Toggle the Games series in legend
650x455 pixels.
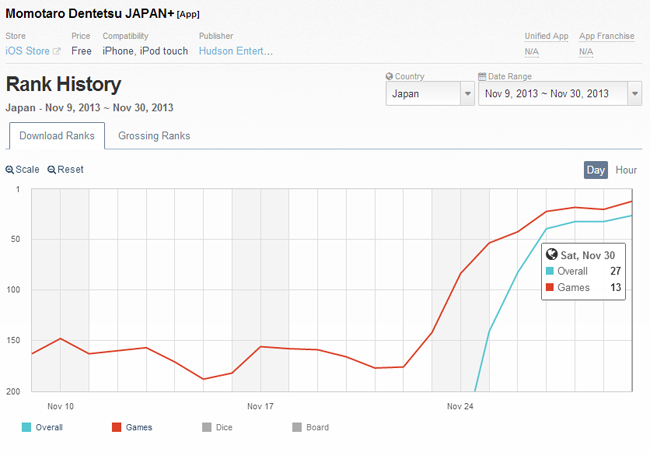[132, 427]
